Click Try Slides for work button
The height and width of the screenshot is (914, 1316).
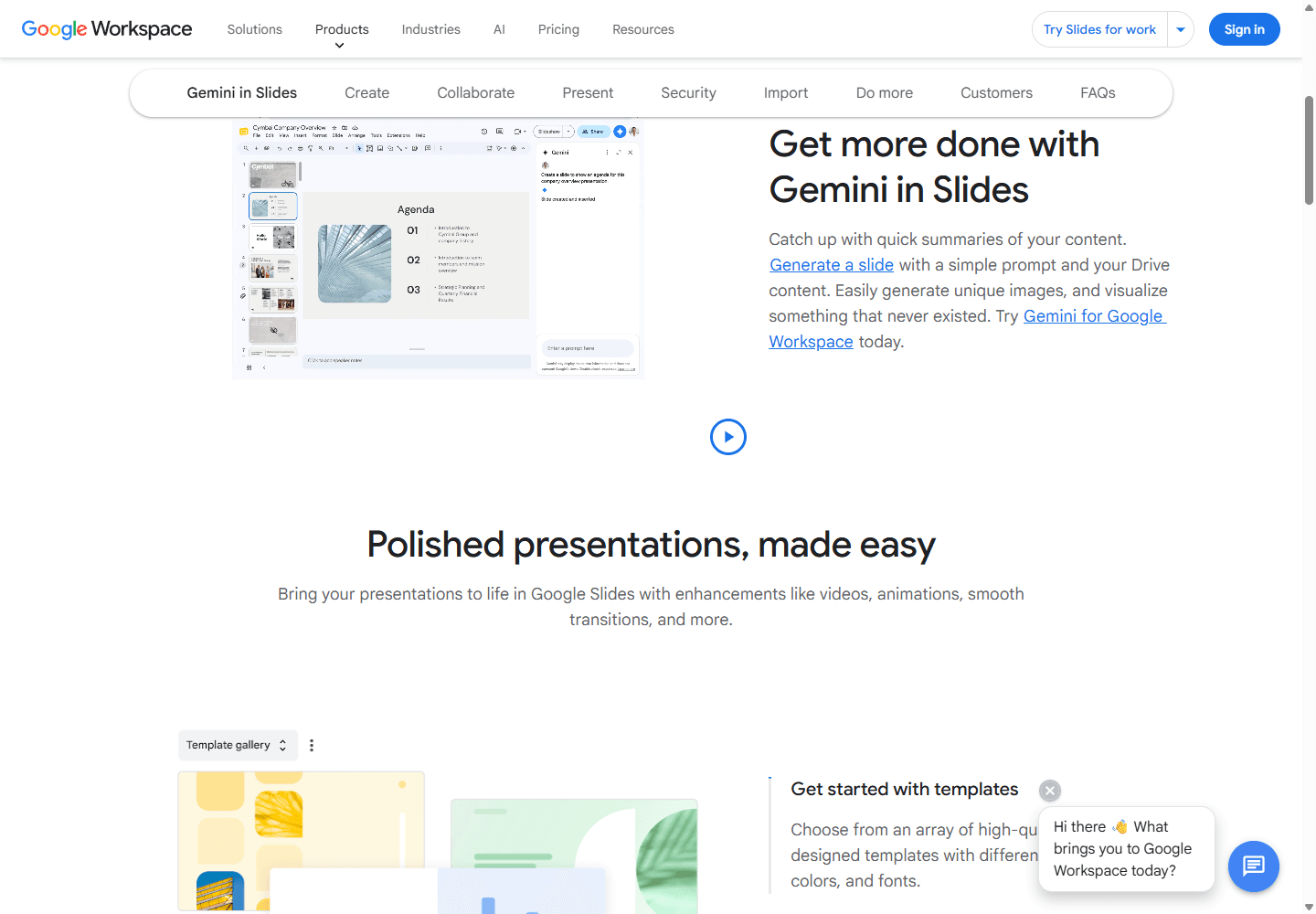click(1100, 29)
